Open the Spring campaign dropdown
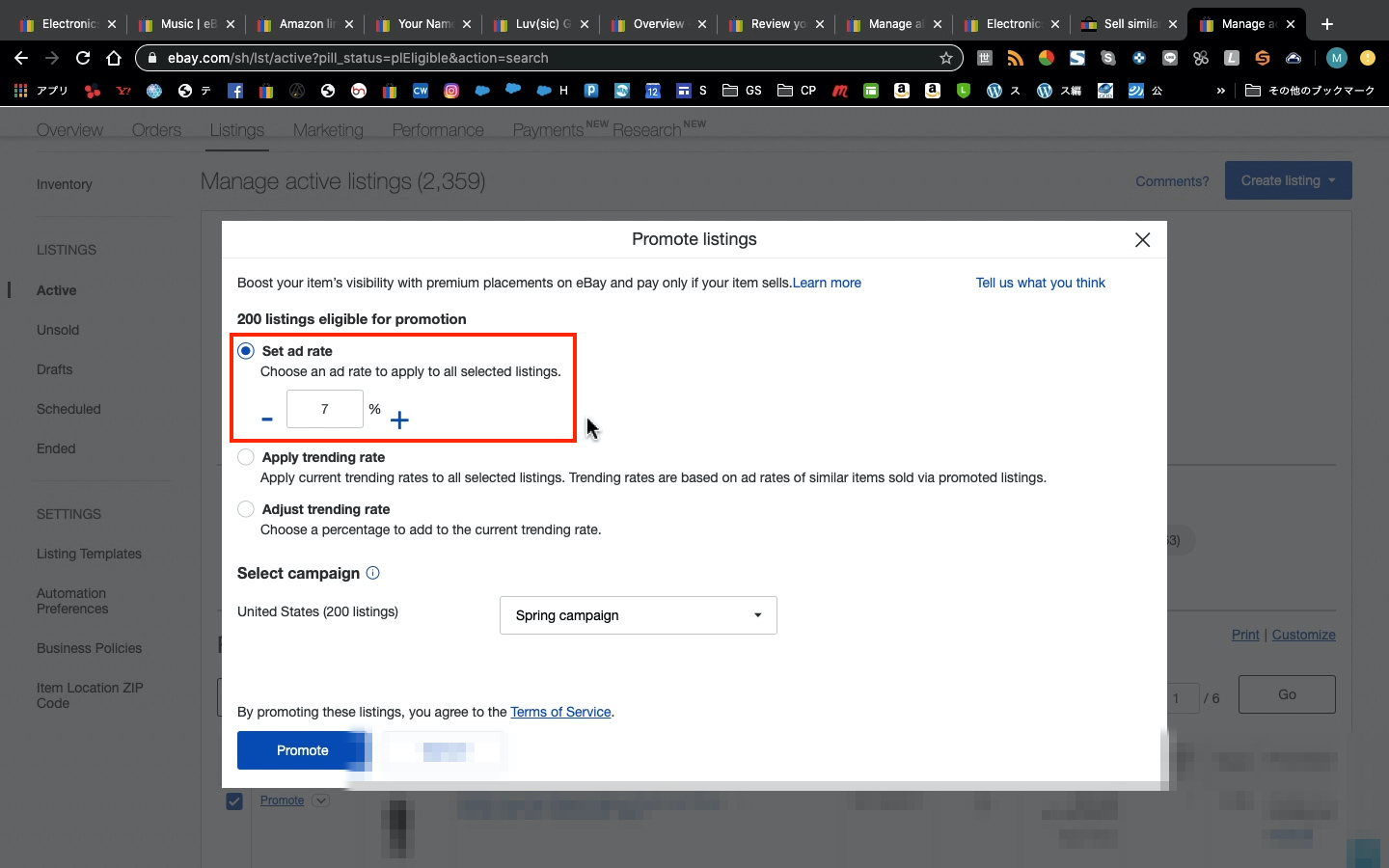Viewport: 1389px width, 868px height. pos(638,615)
